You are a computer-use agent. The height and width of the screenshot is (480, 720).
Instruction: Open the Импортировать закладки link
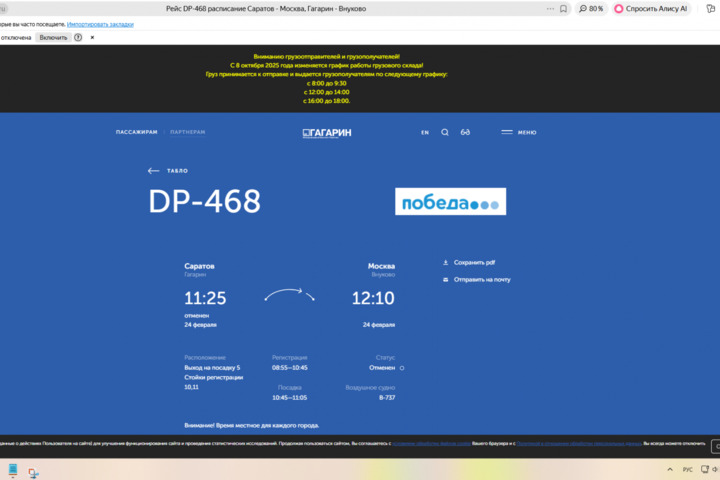point(101,23)
